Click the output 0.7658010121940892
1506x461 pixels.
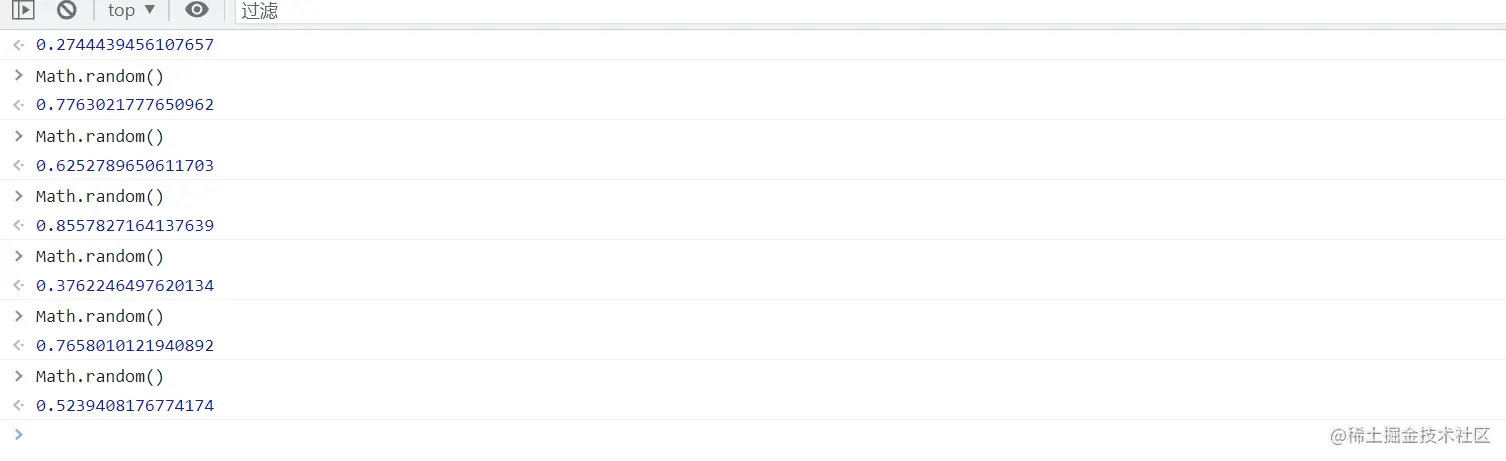pos(125,345)
